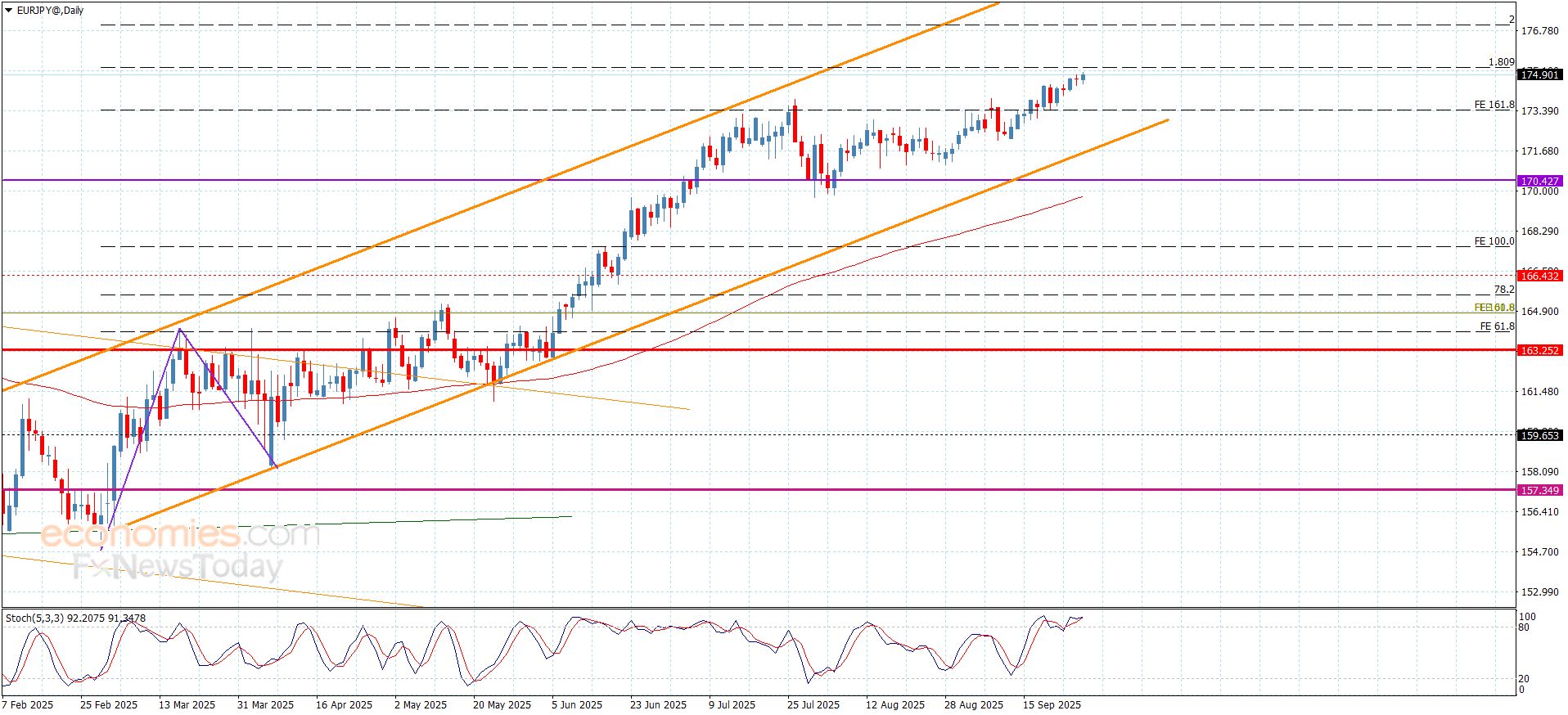Click the 28 Aug 2025 date label
Image resolution: width=1568 pixels, height=715 pixels.
tap(974, 704)
